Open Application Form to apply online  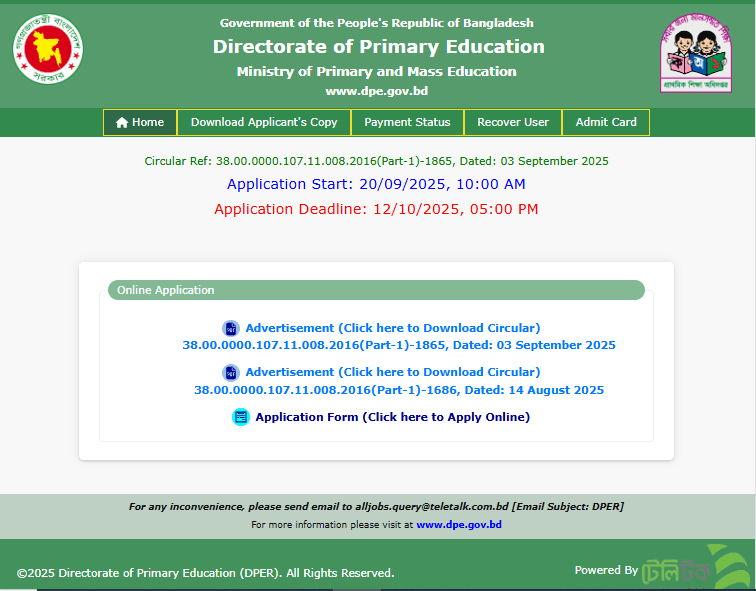392,417
